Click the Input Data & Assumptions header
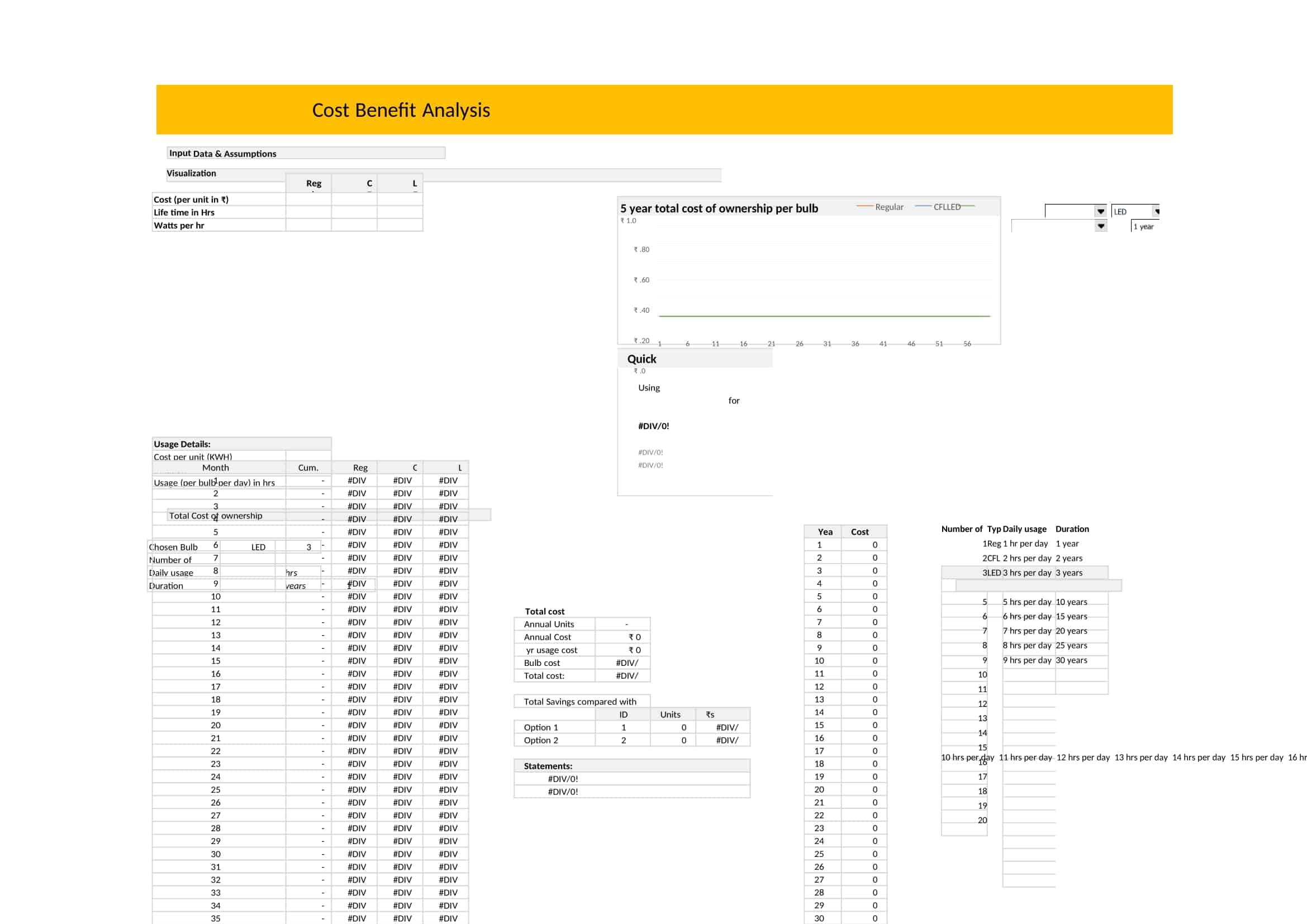1307x924 pixels. click(x=222, y=154)
